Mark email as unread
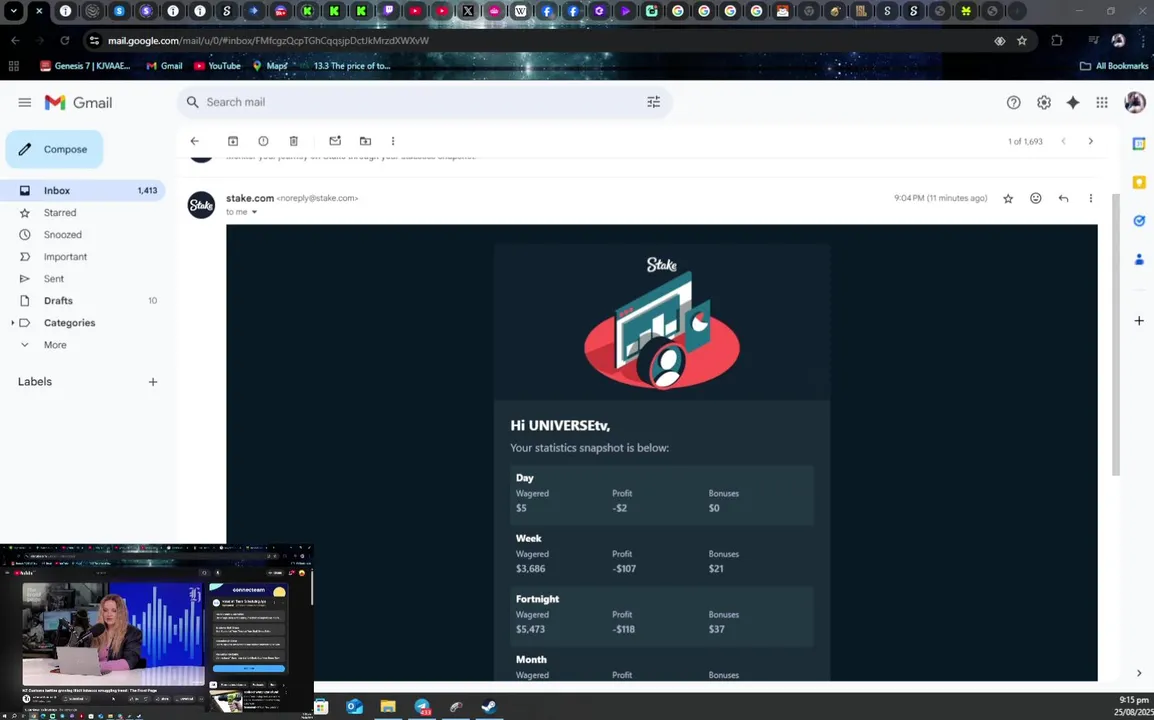The image size is (1154, 720). pyautogui.click(x=335, y=141)
